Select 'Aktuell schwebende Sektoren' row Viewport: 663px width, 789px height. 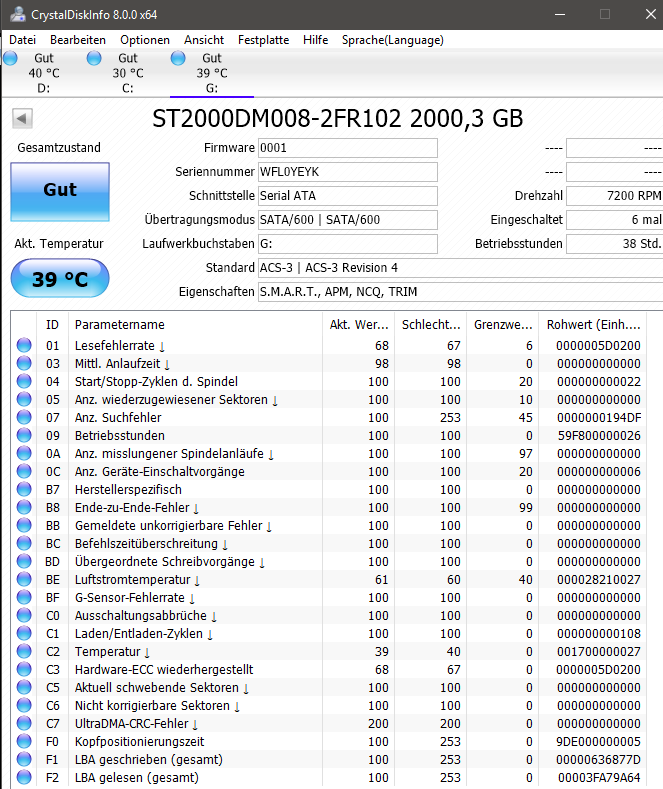click(x=329, y=687)
